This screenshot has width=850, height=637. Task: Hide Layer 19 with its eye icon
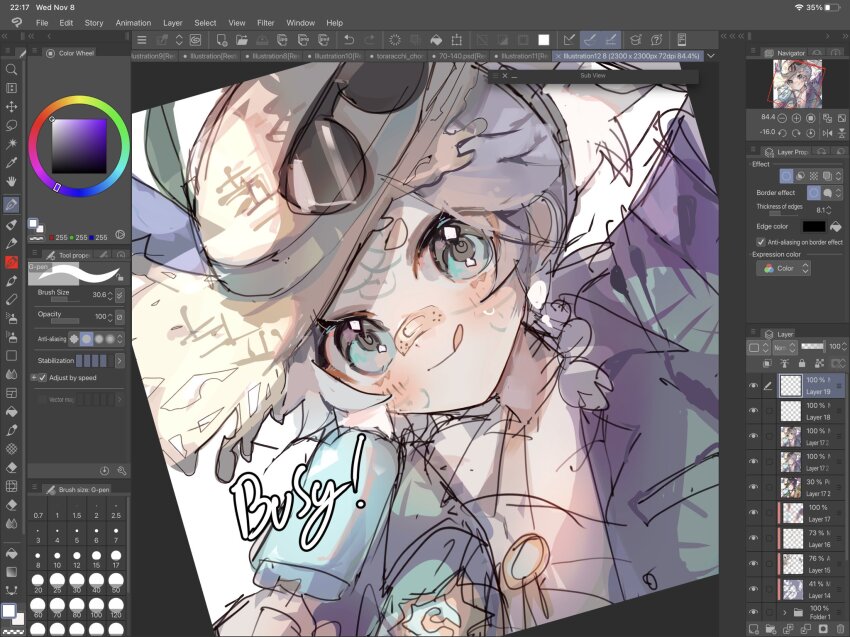[x=753, y=385]
